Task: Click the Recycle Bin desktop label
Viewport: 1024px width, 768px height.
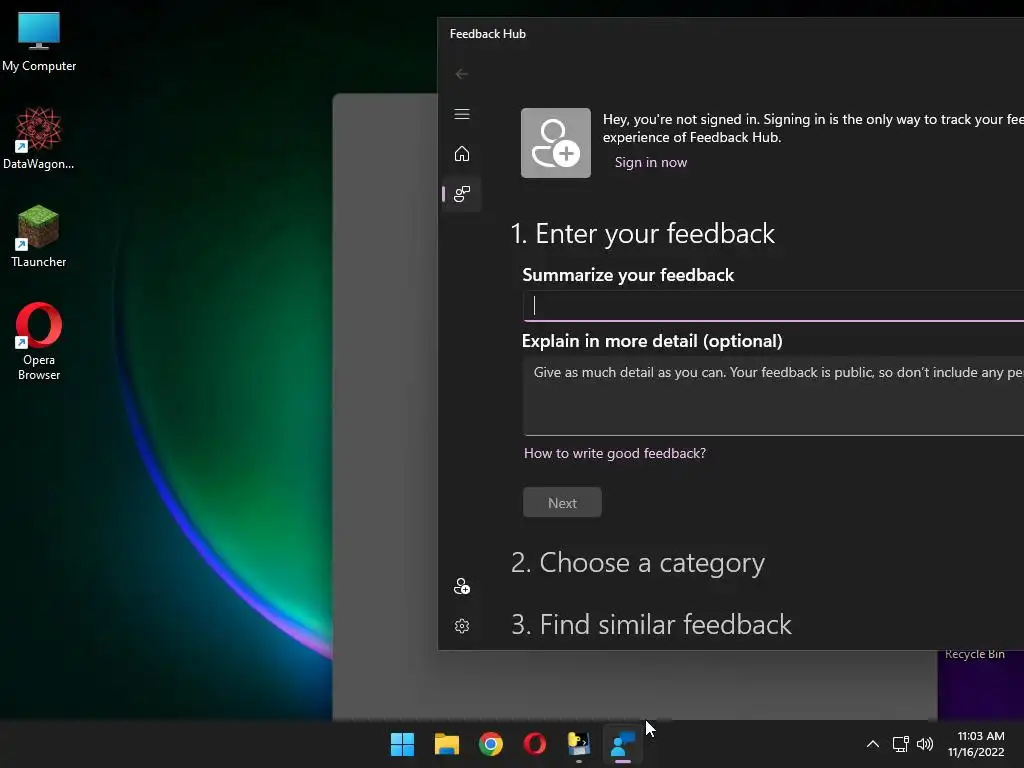Action: coord(974,654)
